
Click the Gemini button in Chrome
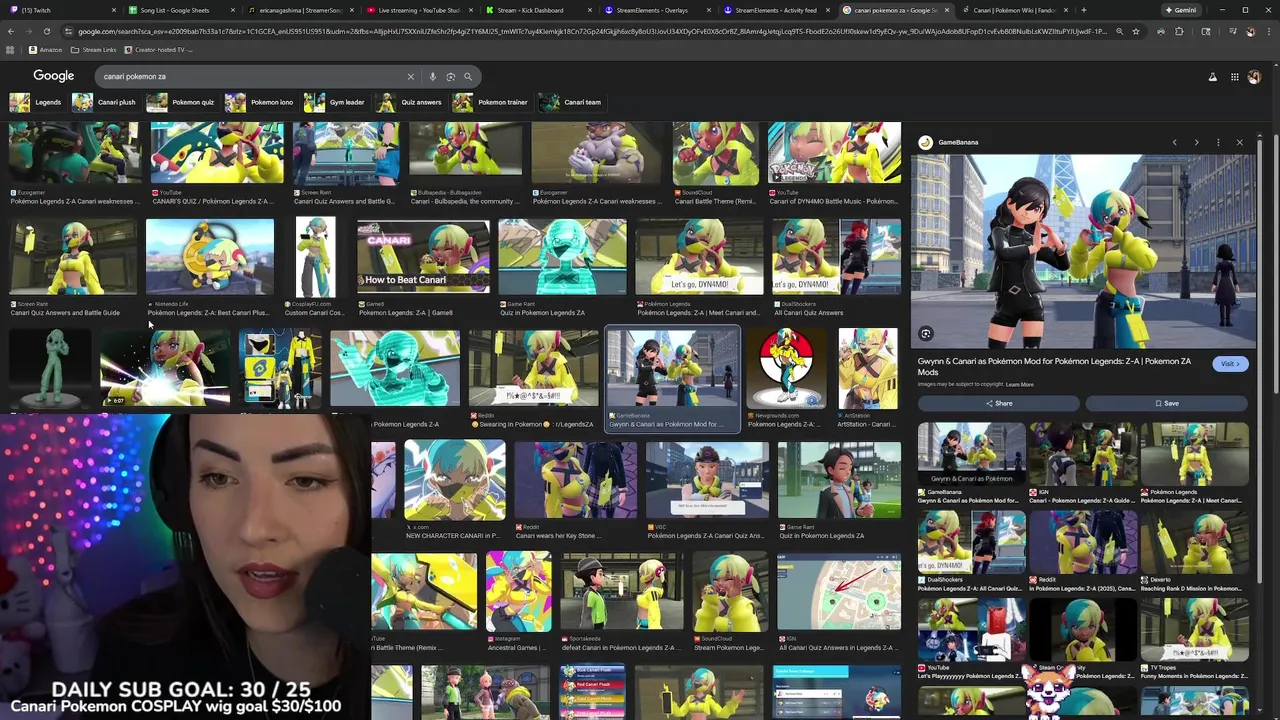coord(1180,10)
